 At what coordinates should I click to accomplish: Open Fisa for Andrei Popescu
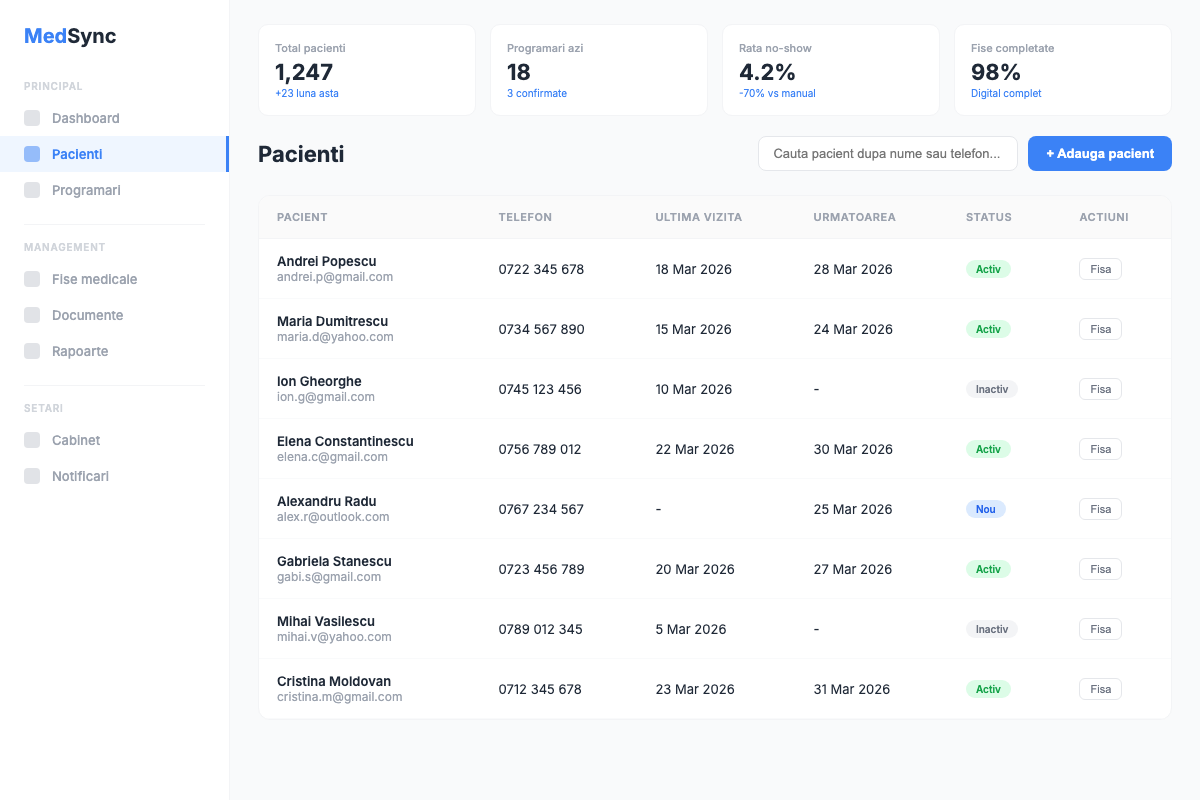[x=1100, y=269]
